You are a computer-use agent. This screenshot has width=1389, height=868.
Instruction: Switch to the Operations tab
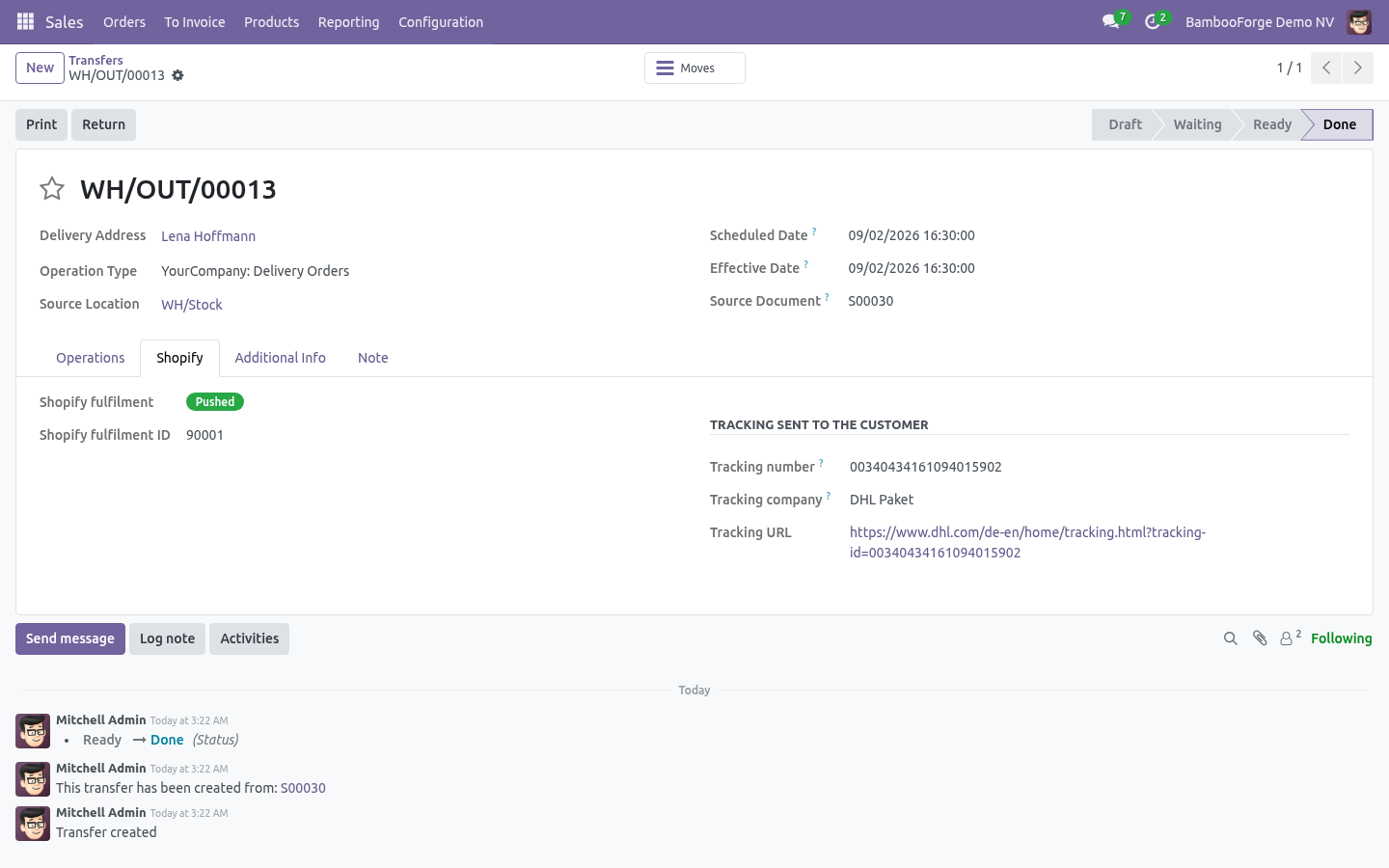pos(90,358)
